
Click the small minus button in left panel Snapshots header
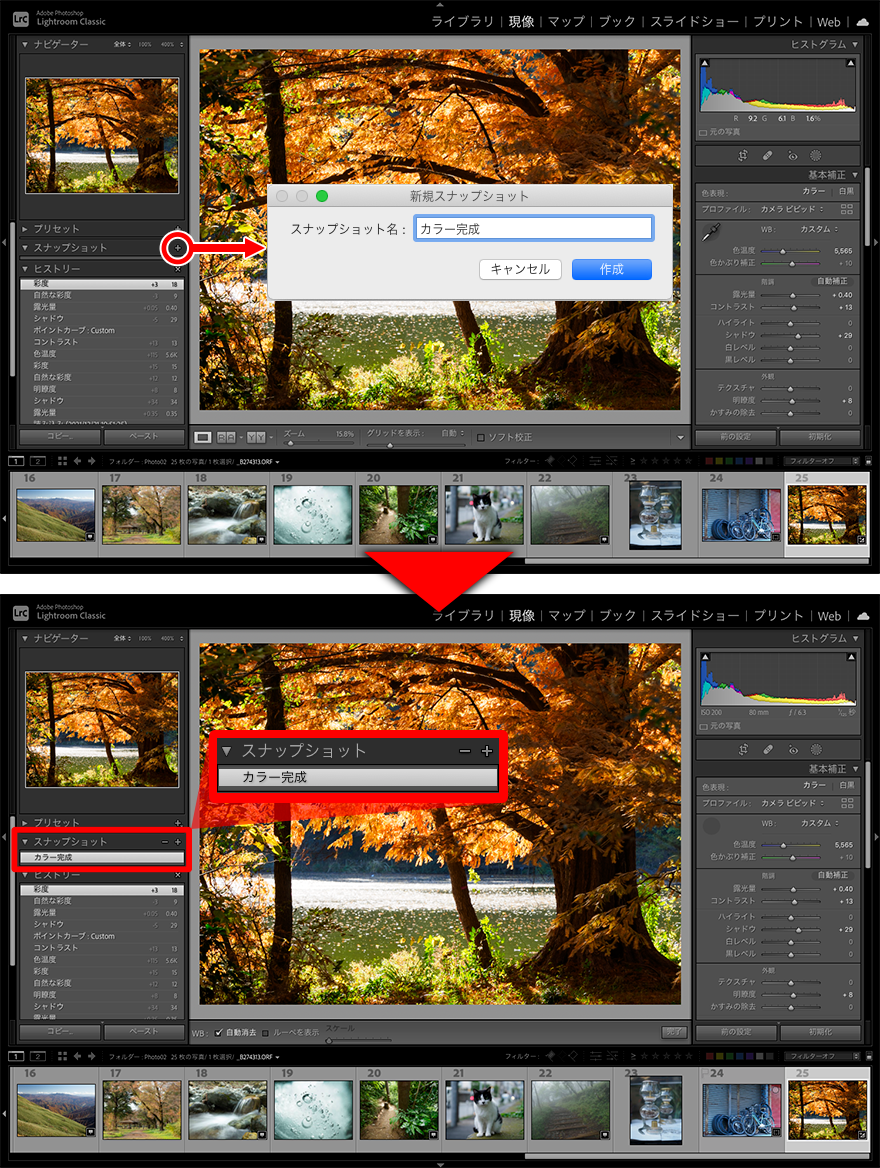[165, 842]
